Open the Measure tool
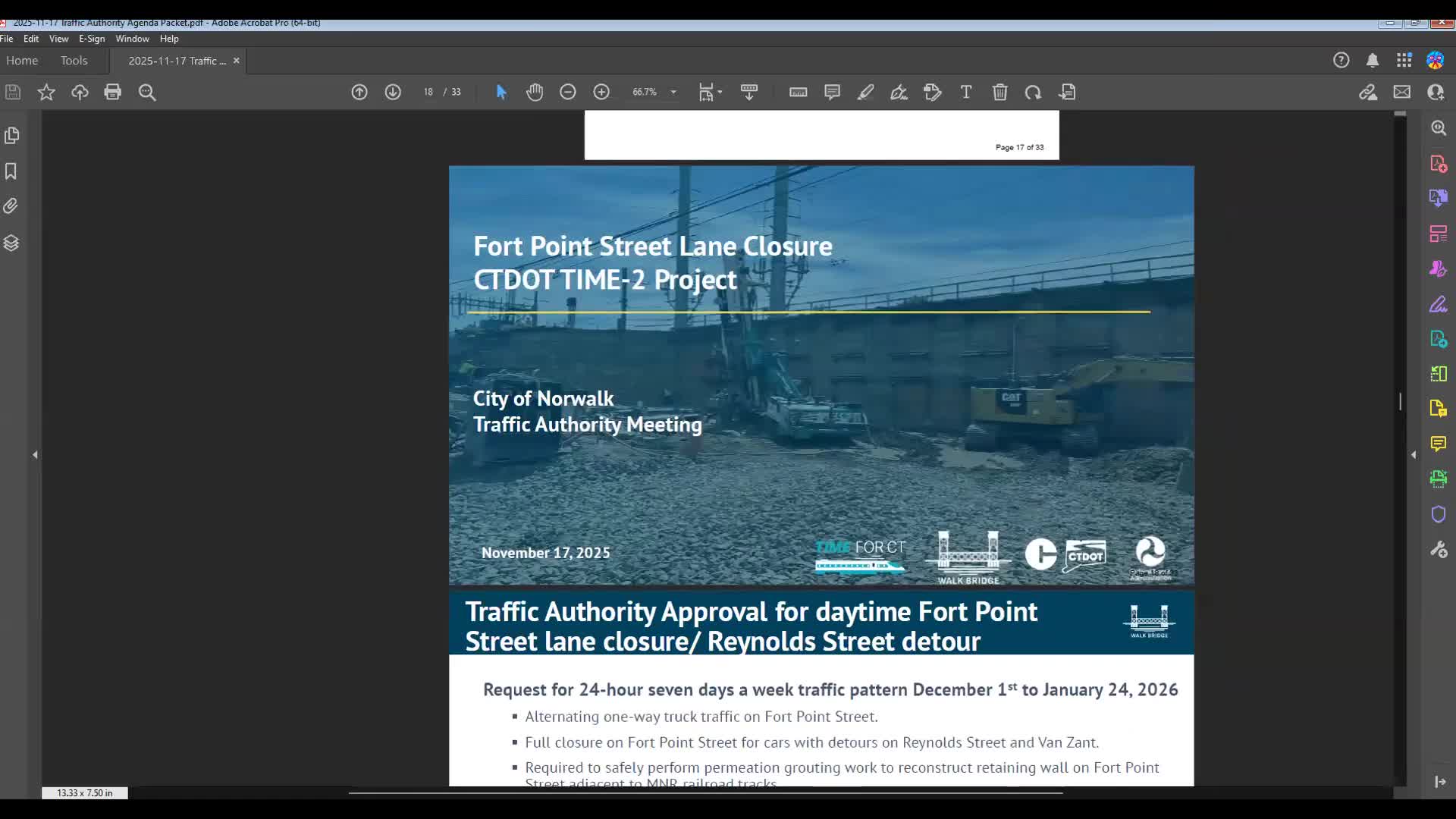Image resolution: width=1456 pixels, height=819 pixels. [797, 92]
